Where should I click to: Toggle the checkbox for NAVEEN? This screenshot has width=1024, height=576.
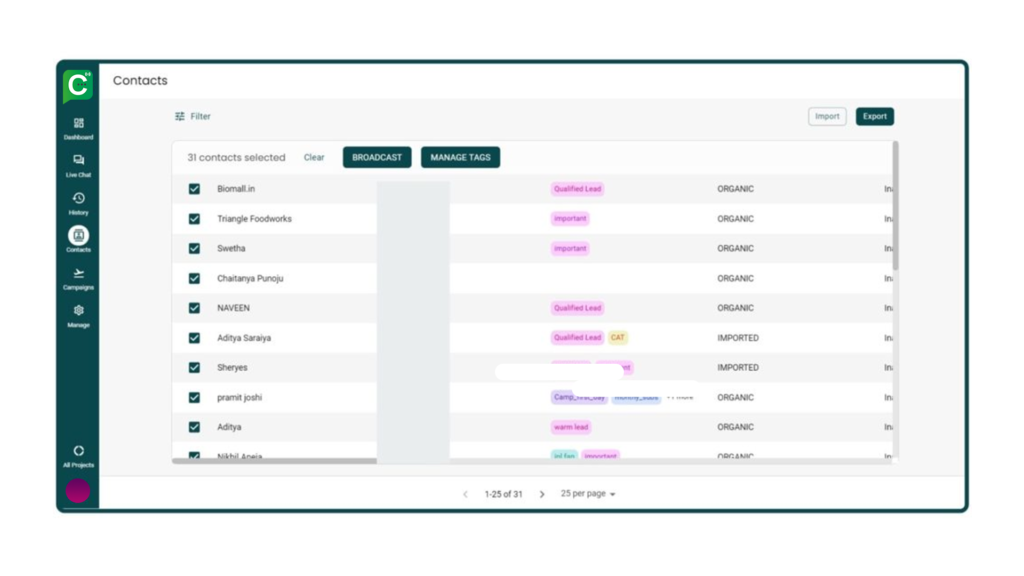tap(194, 308)
